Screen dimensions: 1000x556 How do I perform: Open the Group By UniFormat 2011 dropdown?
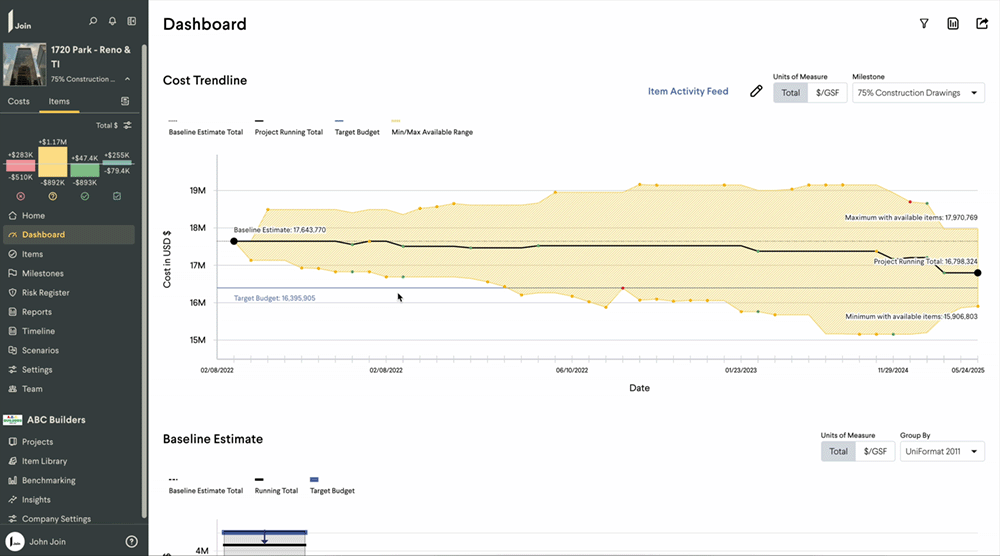(940, 452)
